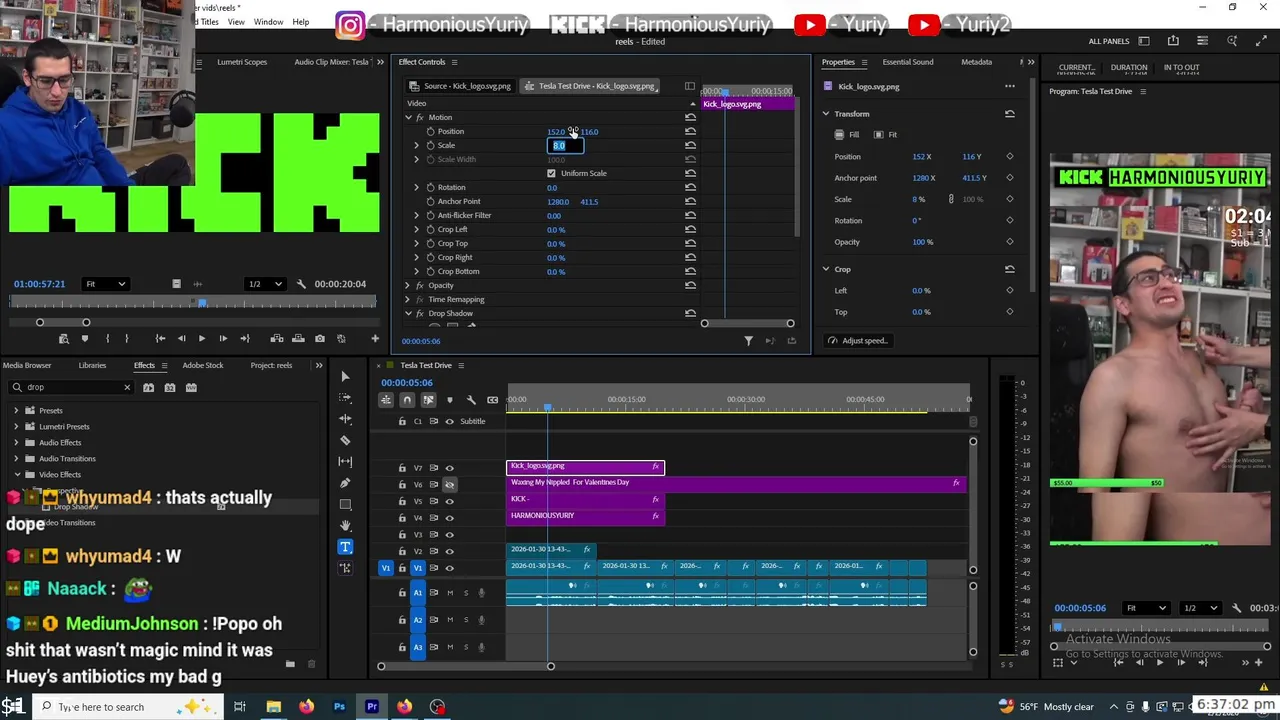This screenshot has width=1280, height=720.
Task: Select the Selection tool arrow in the timeline toolbar
Action: click(x=345, y=377)
